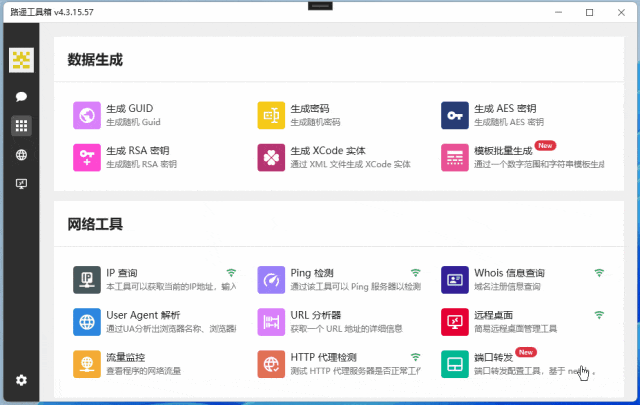Click the Whois 信息查询 title text
Viewport: 640px width, 405px height.
click(509, 273)
